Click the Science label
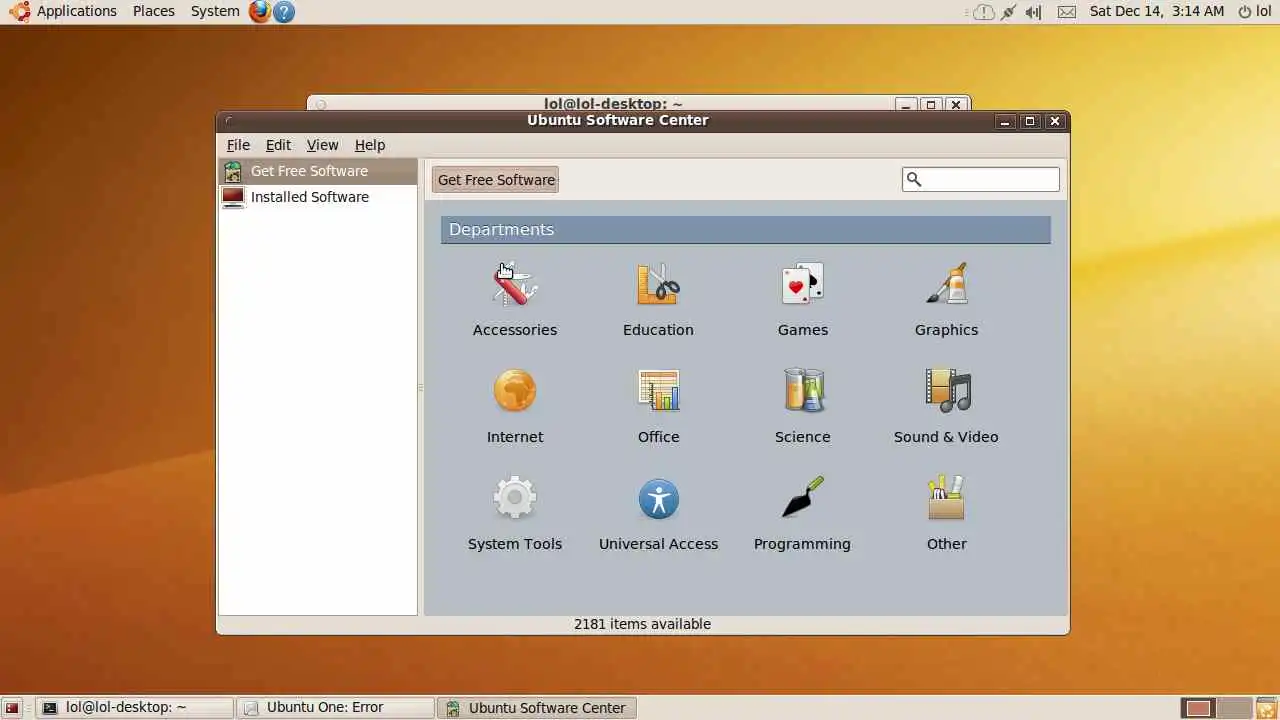 click(x=803, y=437)
